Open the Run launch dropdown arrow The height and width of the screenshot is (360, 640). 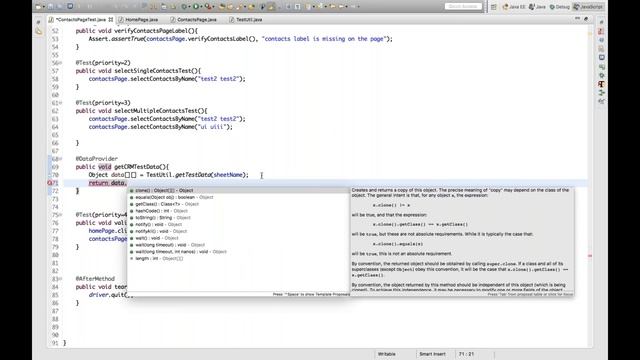[x=201, y=7]
